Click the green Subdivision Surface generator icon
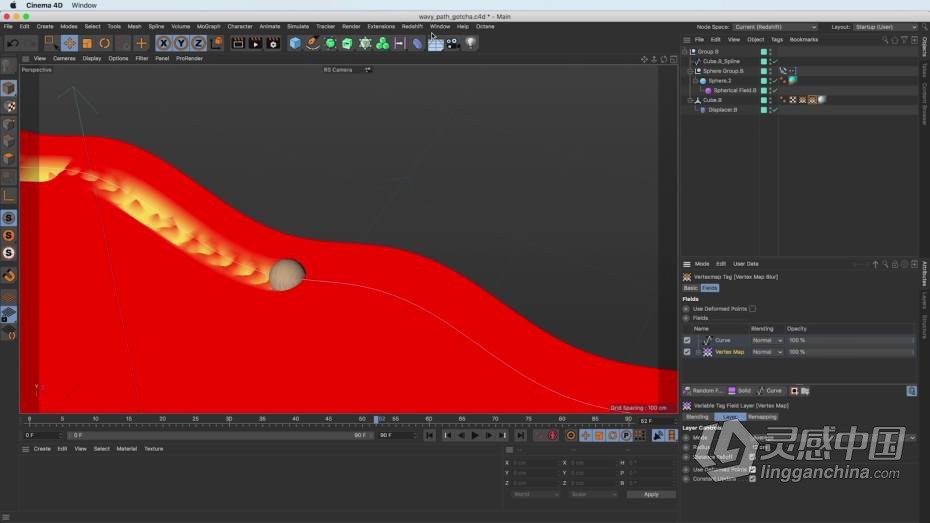The height and width of the screenshot is (523, 930). click(330, 43)
